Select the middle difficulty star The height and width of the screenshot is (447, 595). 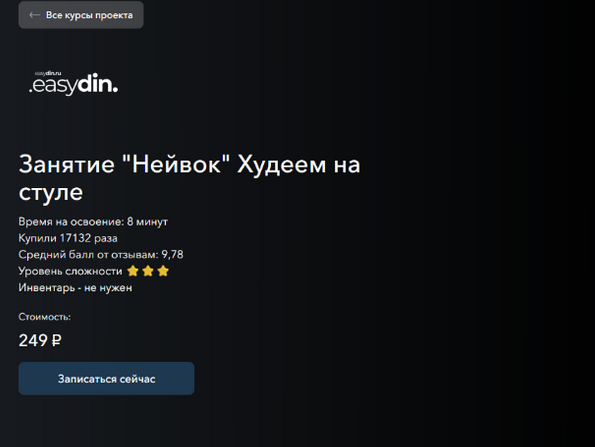(148, 271)
